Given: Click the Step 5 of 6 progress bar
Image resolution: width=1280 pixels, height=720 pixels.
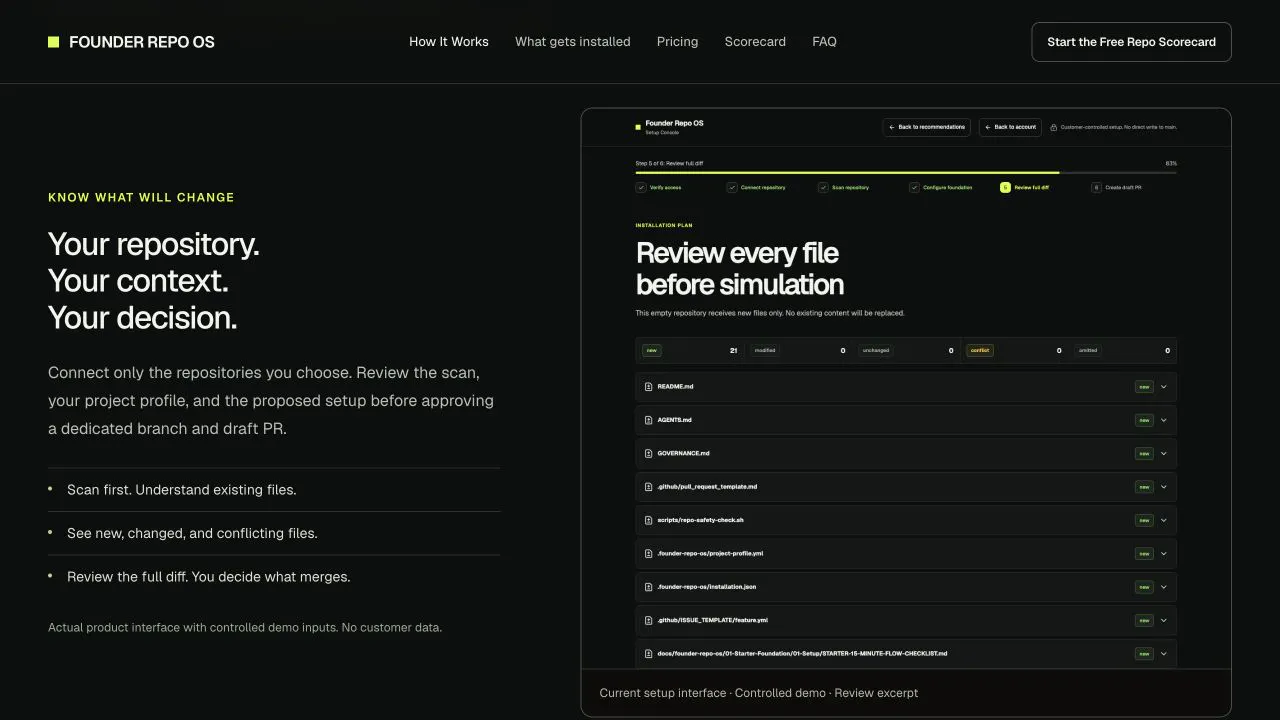Looking at the screenshot, I should click(x=906, y=173).
